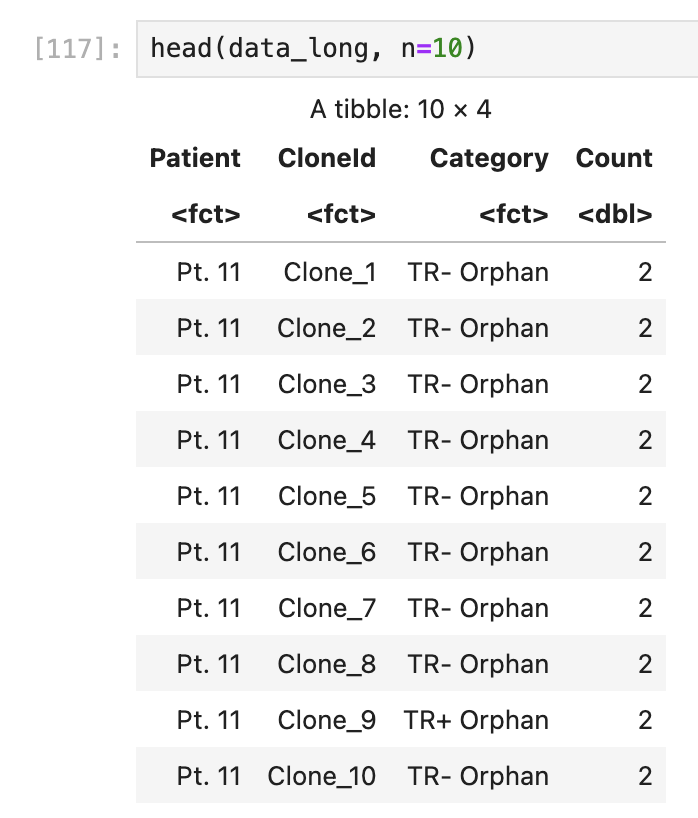Click Pt. 11 in the Clone_7 row
Screen dimensions: 698x818
[x=209, y=608]
